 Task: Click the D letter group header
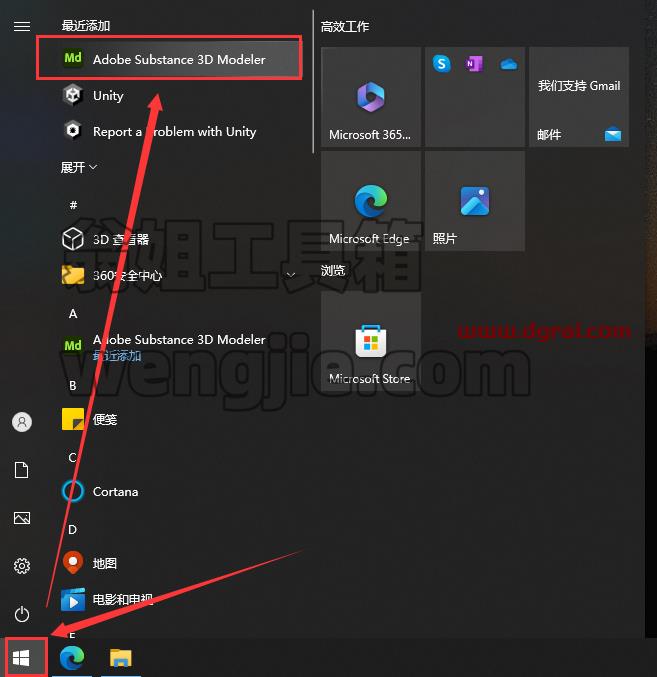tap(73, 529)
